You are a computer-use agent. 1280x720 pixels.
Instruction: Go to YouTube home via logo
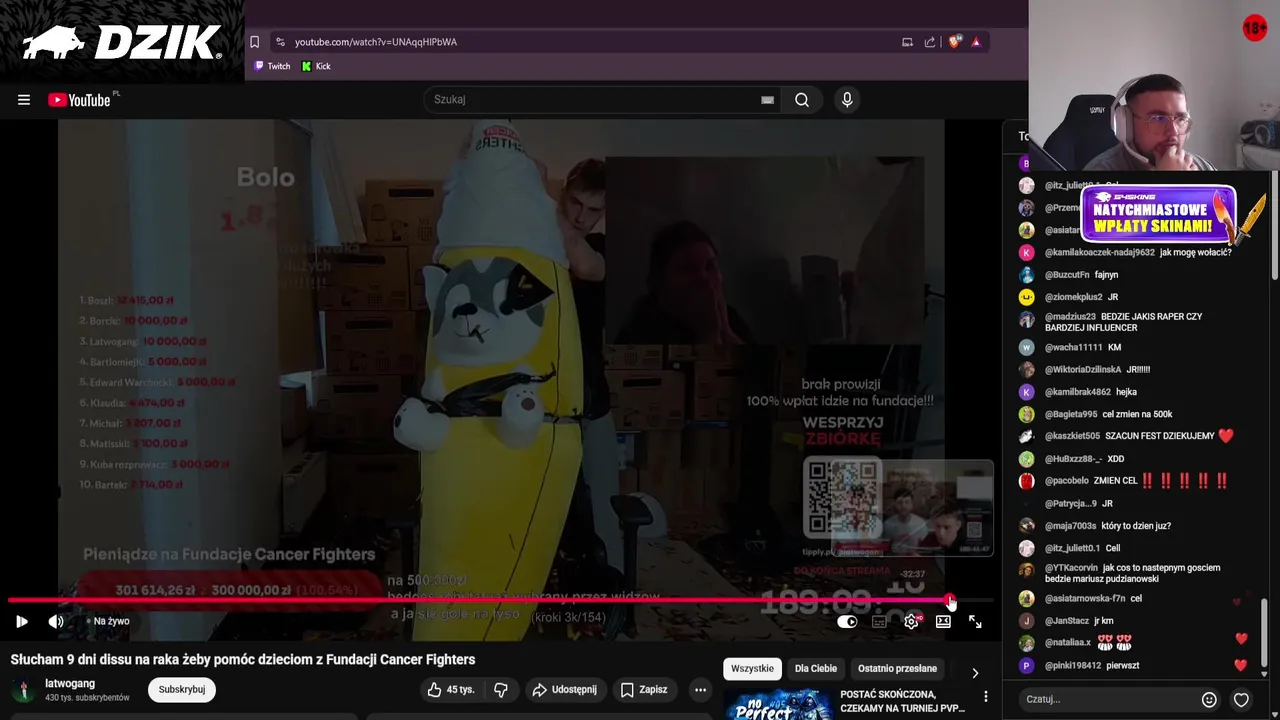(80, 100)
